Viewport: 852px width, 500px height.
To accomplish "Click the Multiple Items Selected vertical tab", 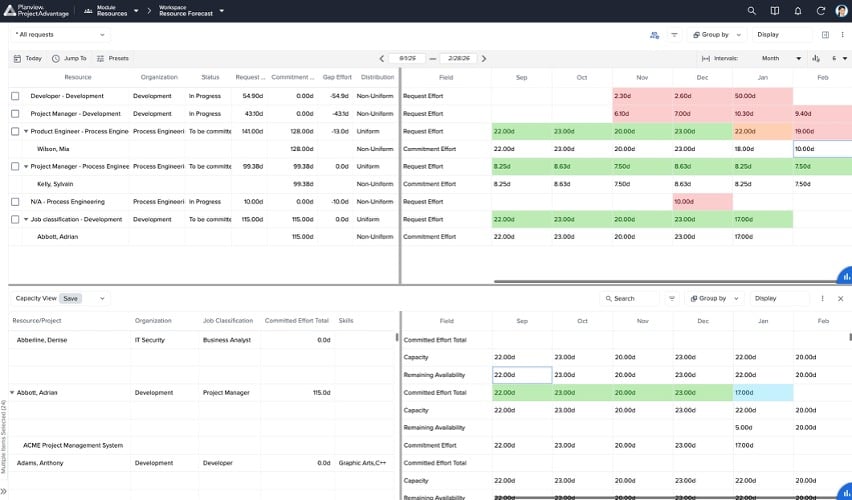I will click(x=3, y=436).
